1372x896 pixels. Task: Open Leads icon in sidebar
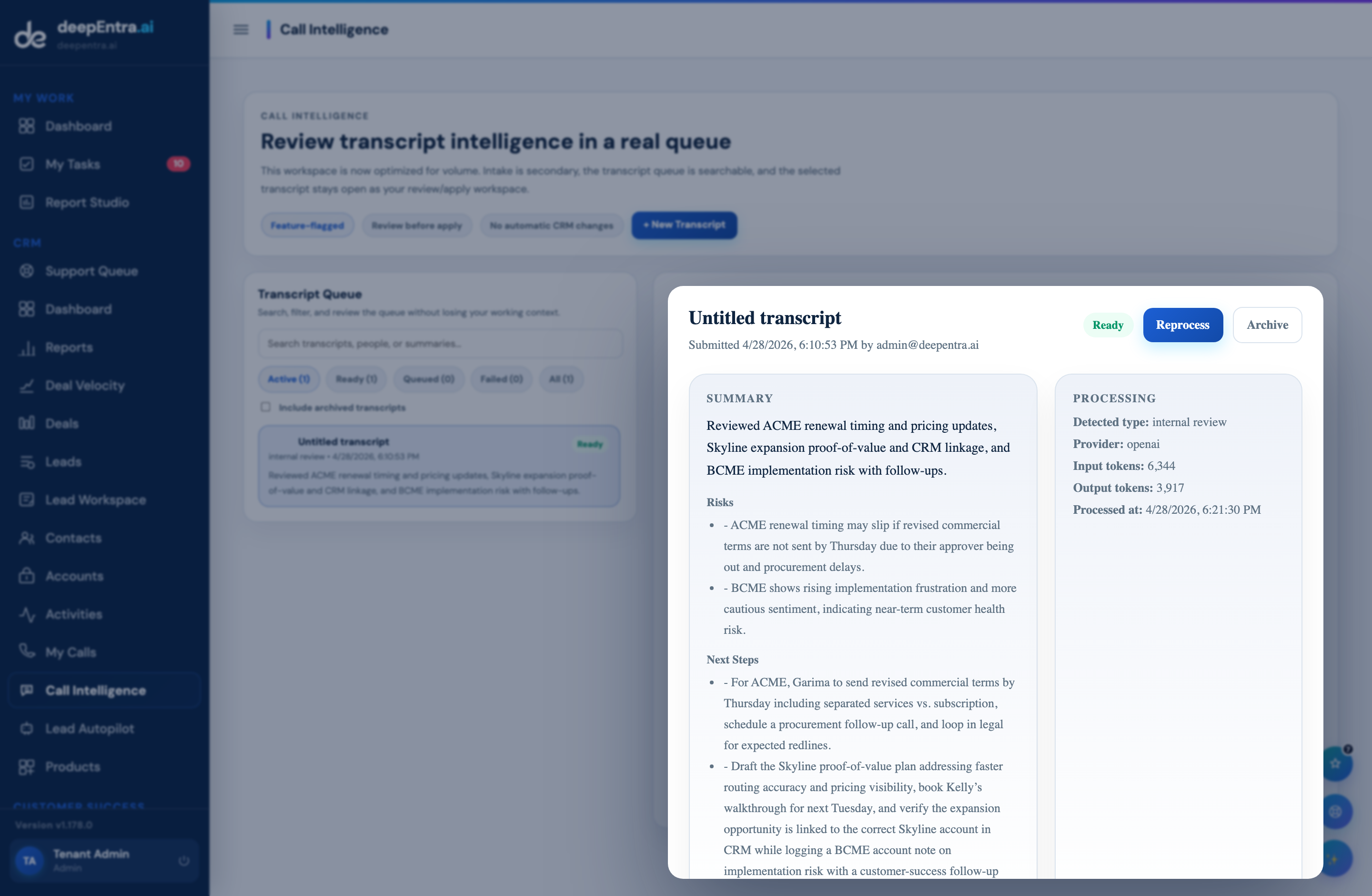[27, 462]
